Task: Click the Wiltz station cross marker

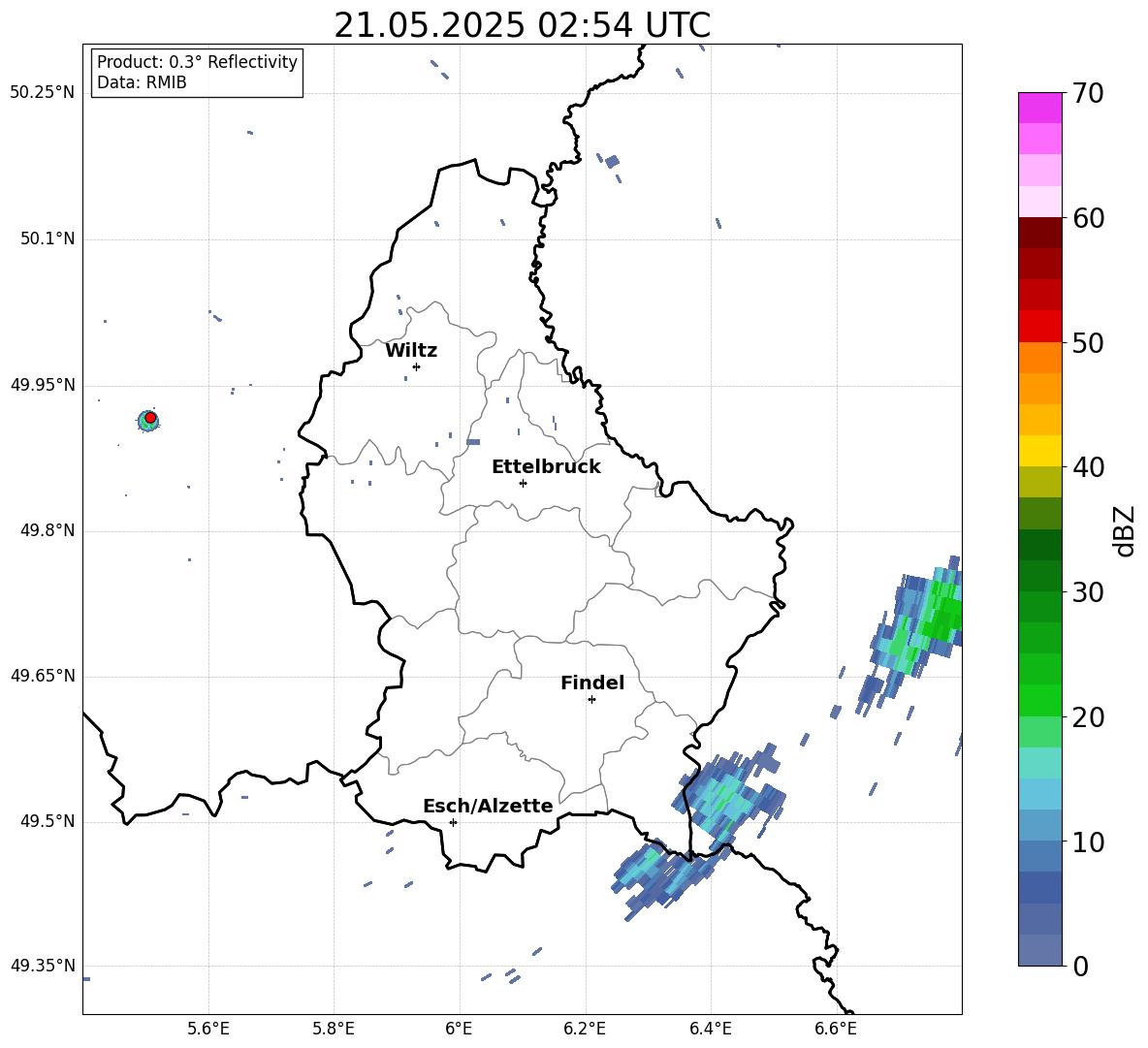Action: [x=416, y=366]
